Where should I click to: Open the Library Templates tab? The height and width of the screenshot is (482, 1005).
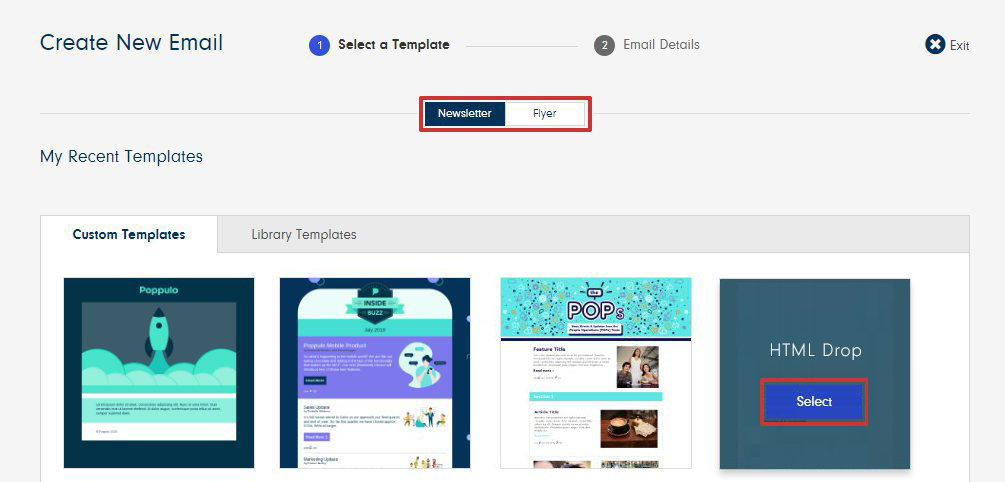tap(304, 235)
